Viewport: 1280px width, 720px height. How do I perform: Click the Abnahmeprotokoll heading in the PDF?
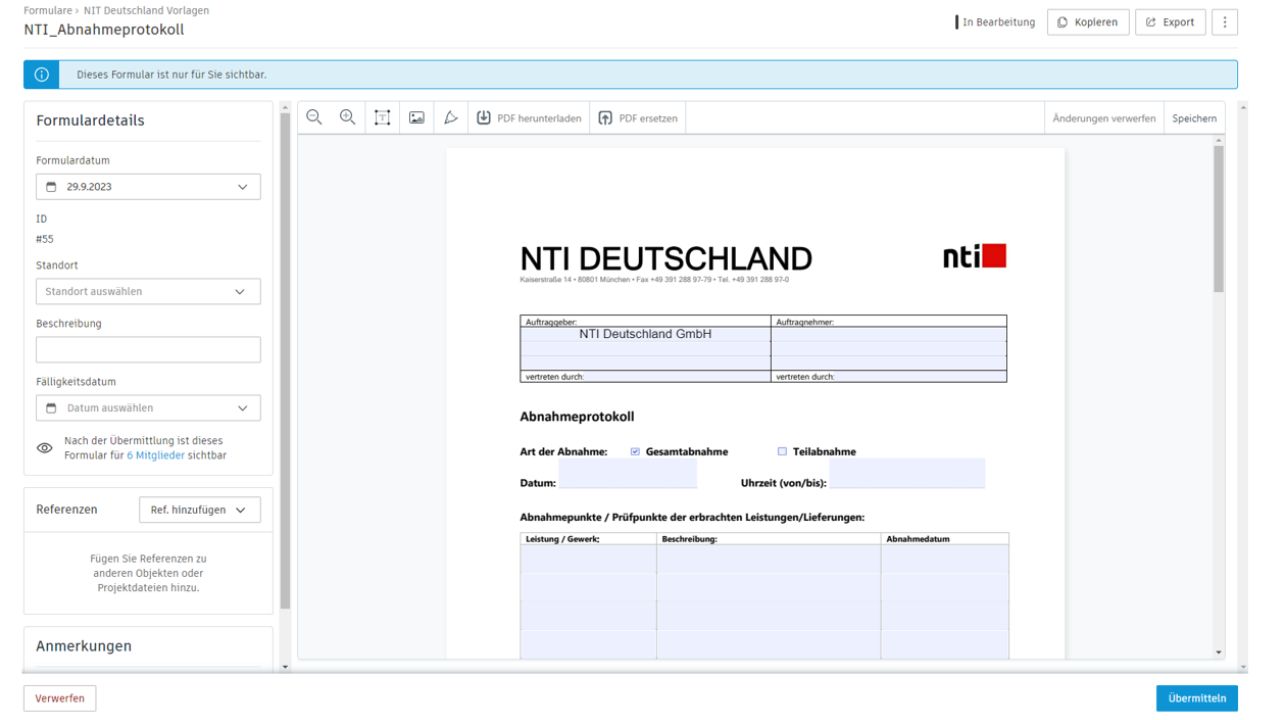577,416
